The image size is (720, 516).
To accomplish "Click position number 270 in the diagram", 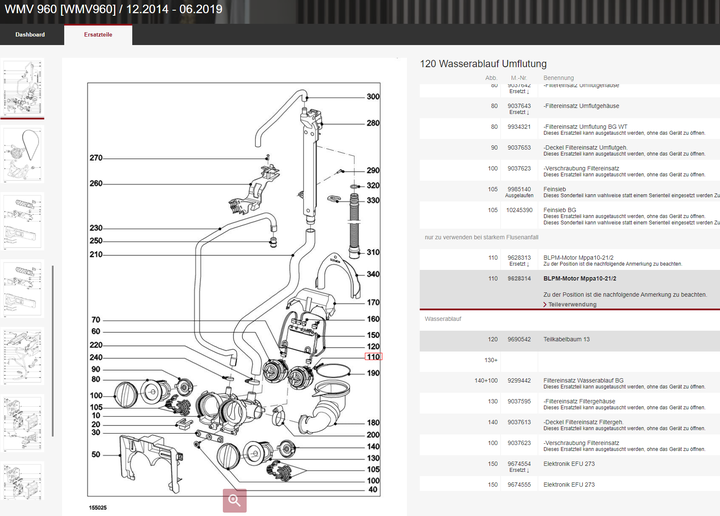I will click(x=96, y=158).
